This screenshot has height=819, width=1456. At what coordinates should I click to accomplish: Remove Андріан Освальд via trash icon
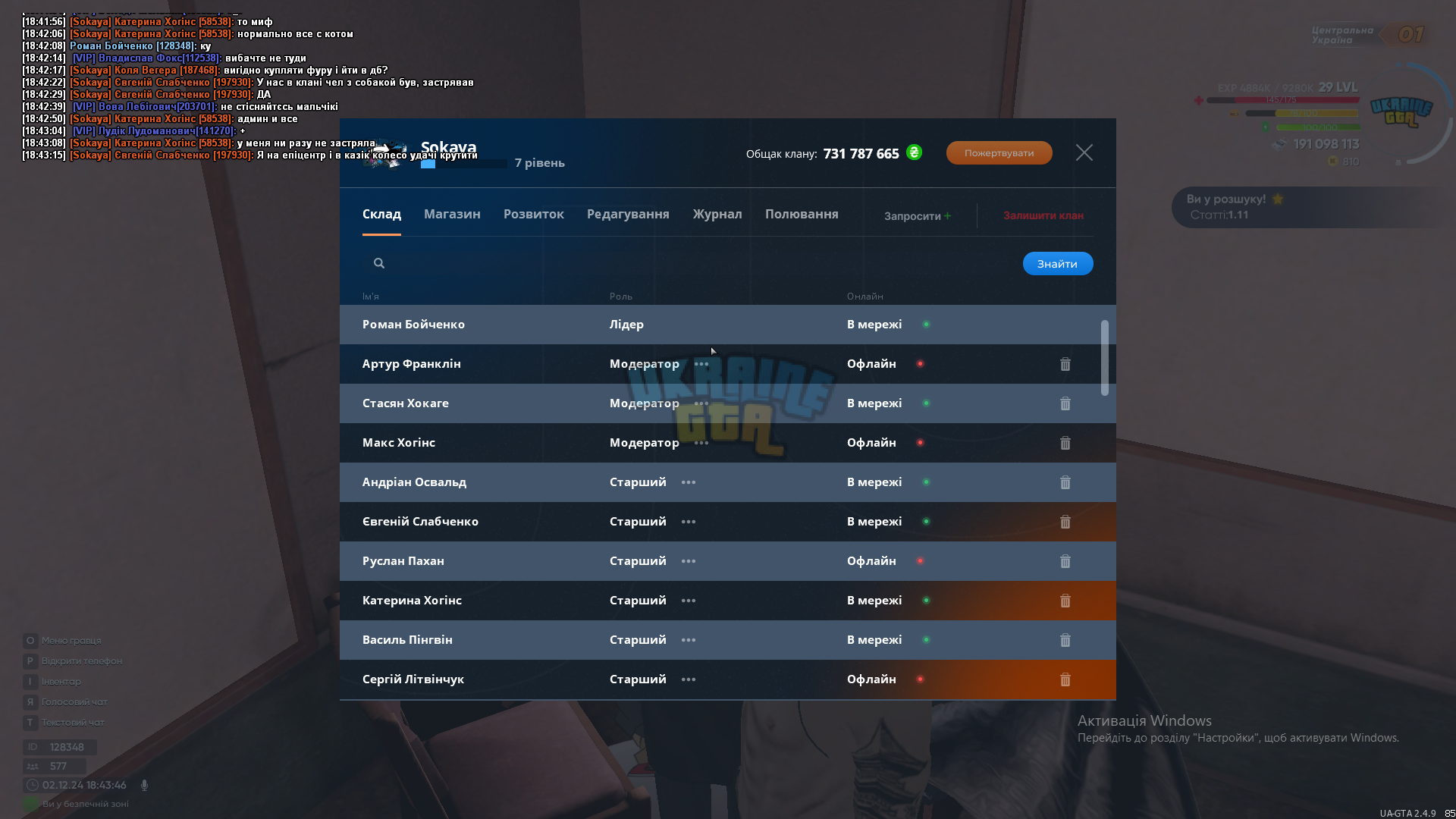click(1065, 482)
